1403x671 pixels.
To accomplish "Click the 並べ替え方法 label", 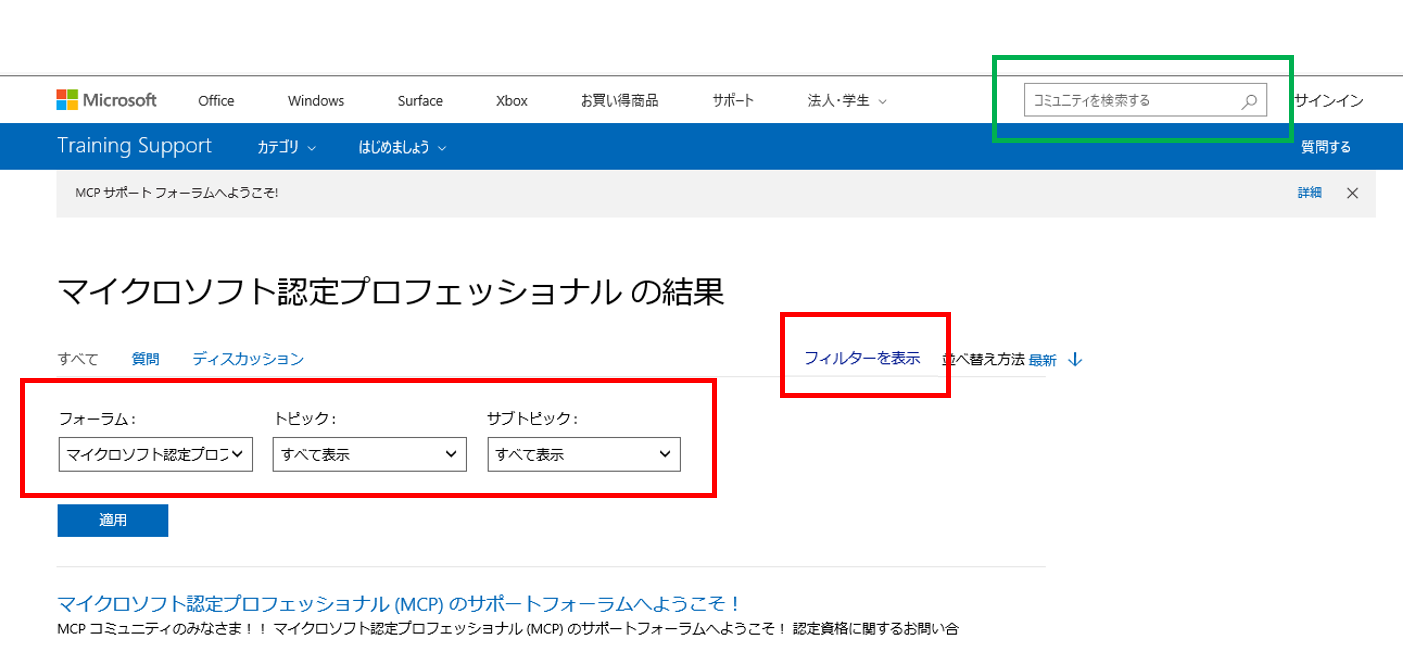I will (984, 359).
